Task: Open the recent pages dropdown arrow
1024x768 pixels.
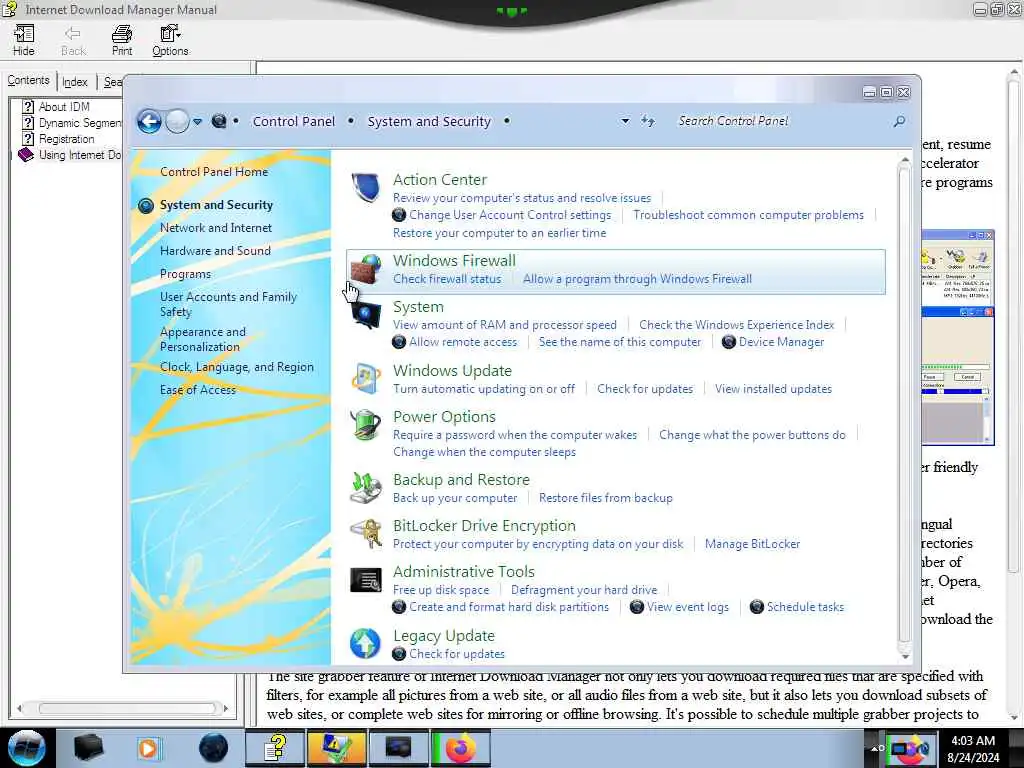Action: coord(197,121)
